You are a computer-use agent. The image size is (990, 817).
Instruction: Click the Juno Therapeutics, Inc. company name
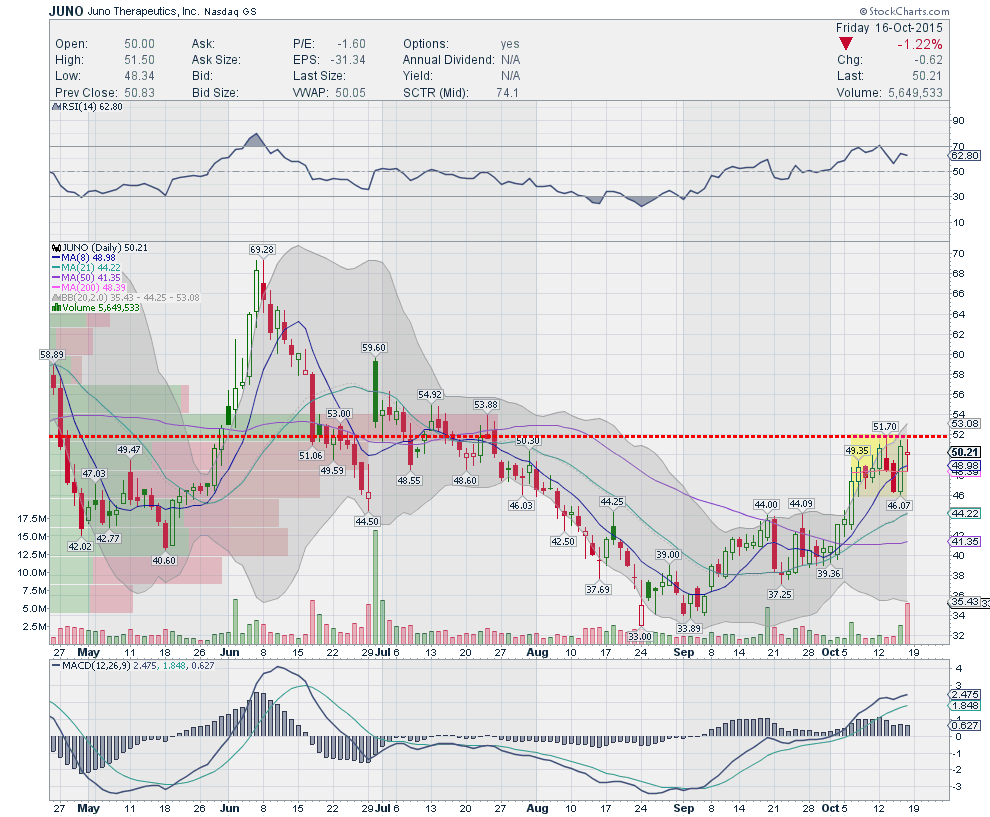click(x=143, y=11)
